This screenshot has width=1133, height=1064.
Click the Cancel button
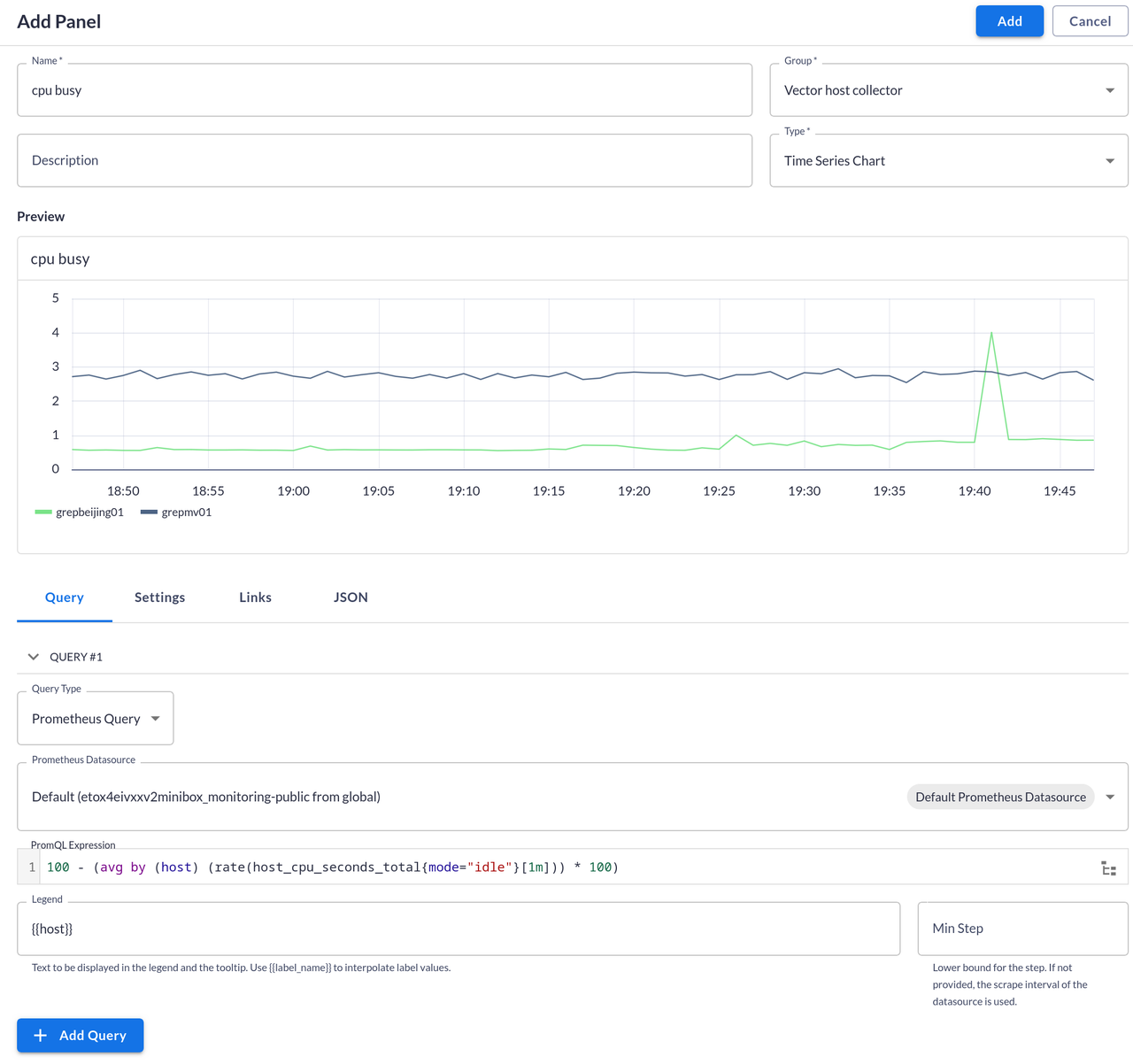1090,21
